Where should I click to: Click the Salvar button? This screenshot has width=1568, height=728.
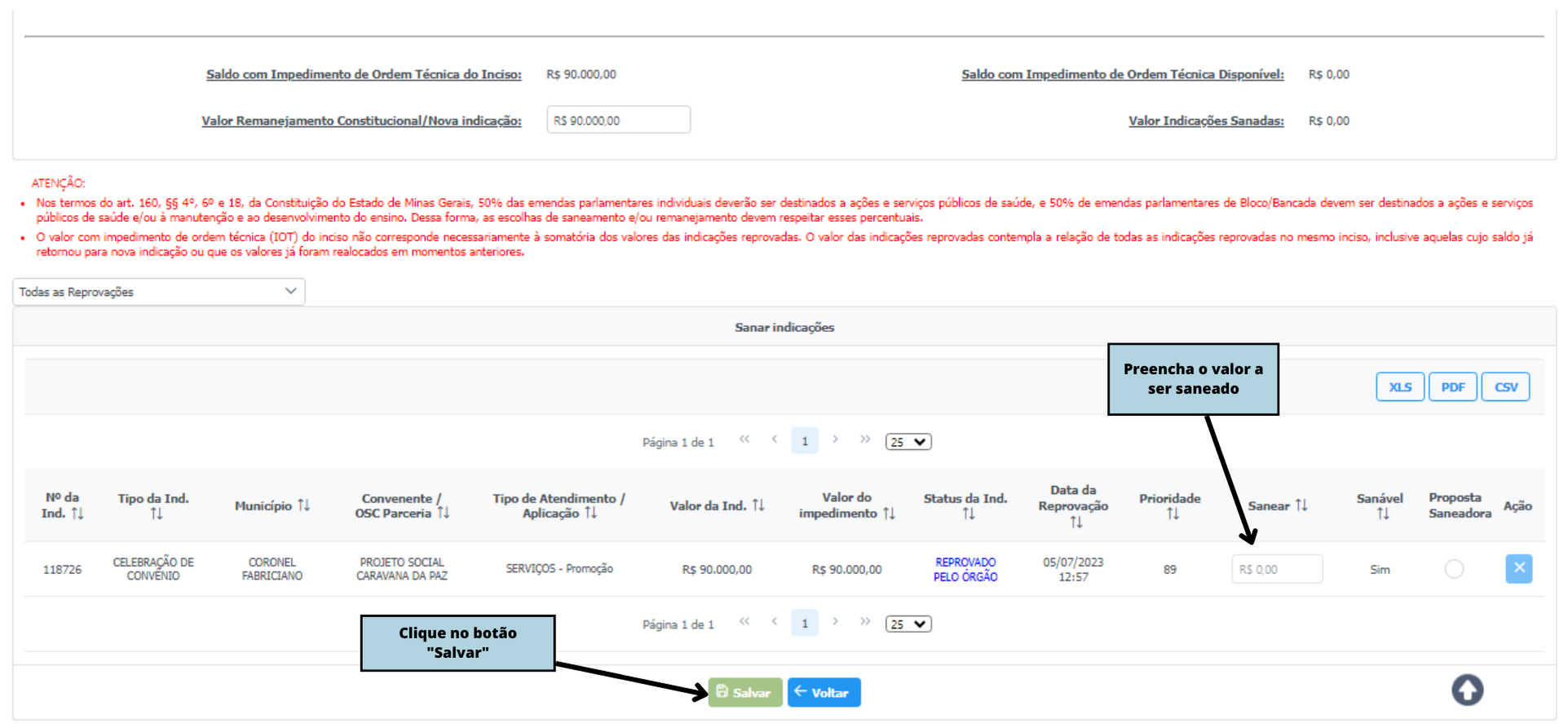[745, 692]
